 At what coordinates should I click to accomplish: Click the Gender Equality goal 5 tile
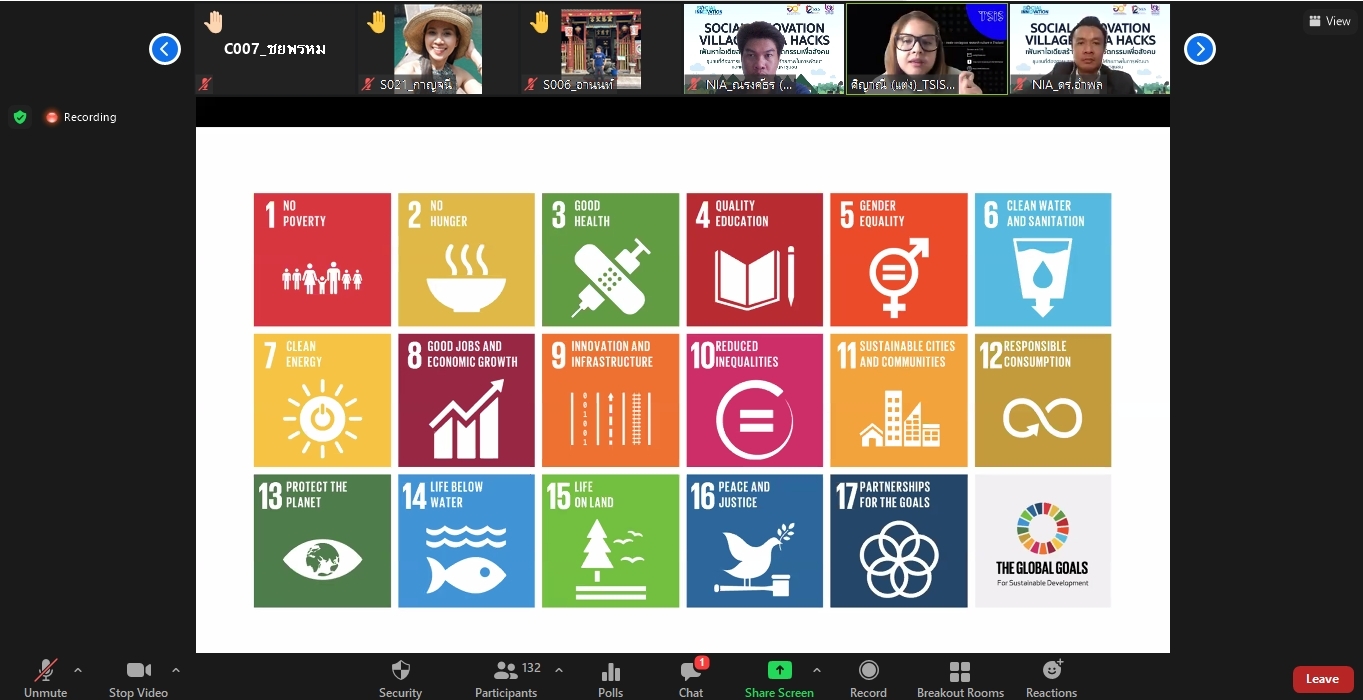tap(899, 260)
